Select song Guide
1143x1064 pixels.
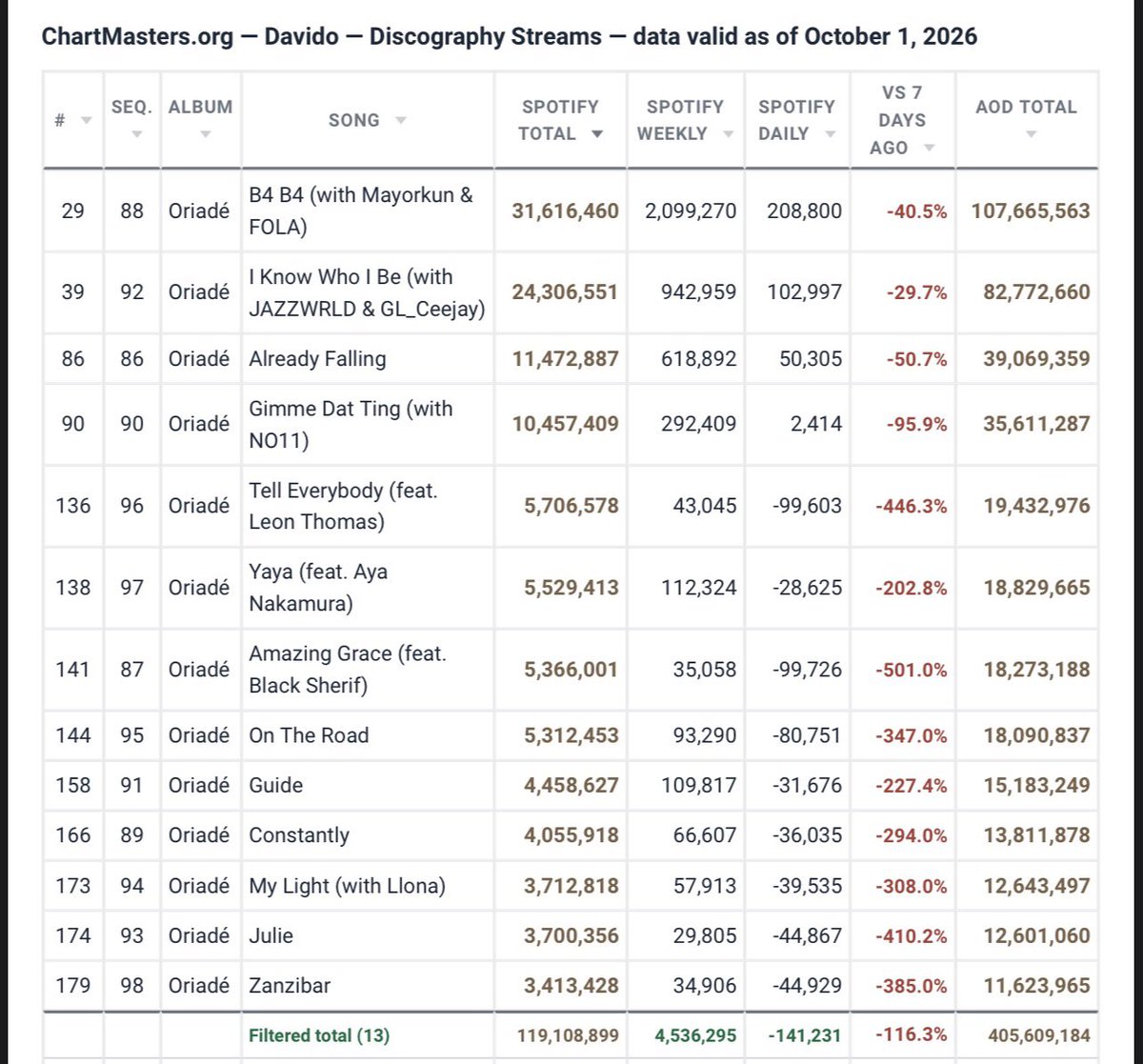click(x=276, y=785)
